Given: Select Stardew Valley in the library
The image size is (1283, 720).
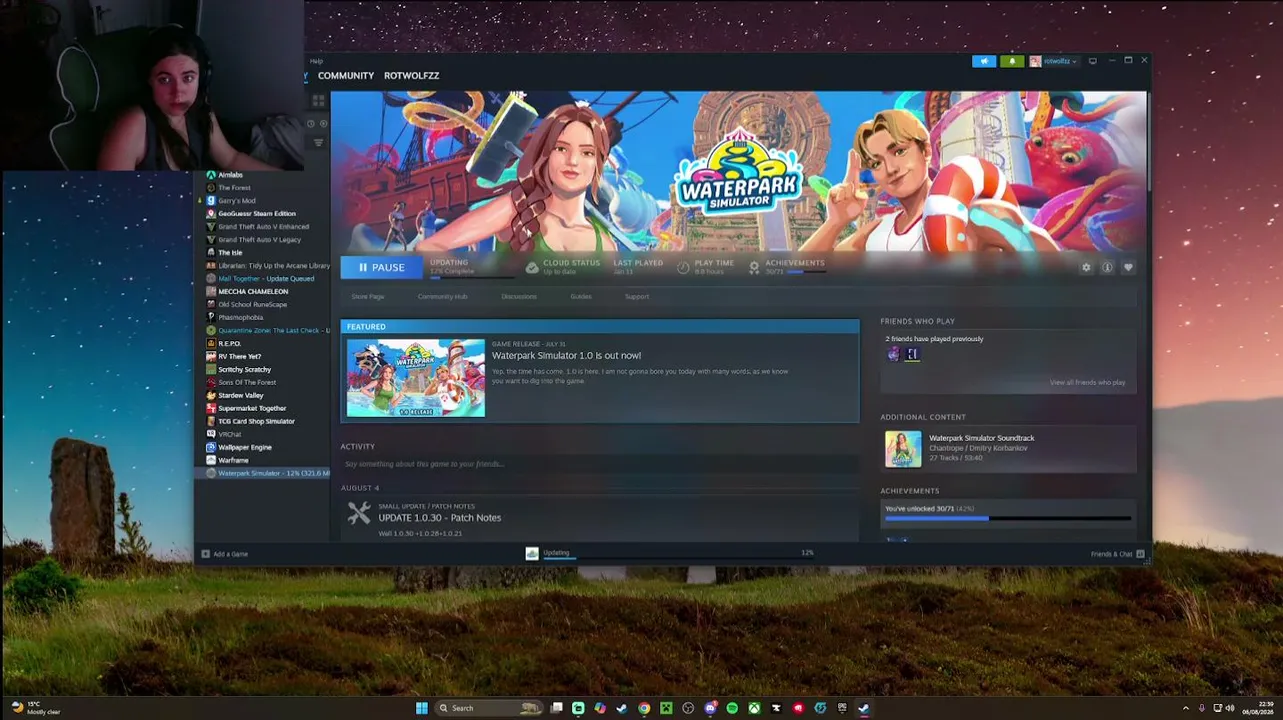Looking at the screenshot, I should pos(262,395).
